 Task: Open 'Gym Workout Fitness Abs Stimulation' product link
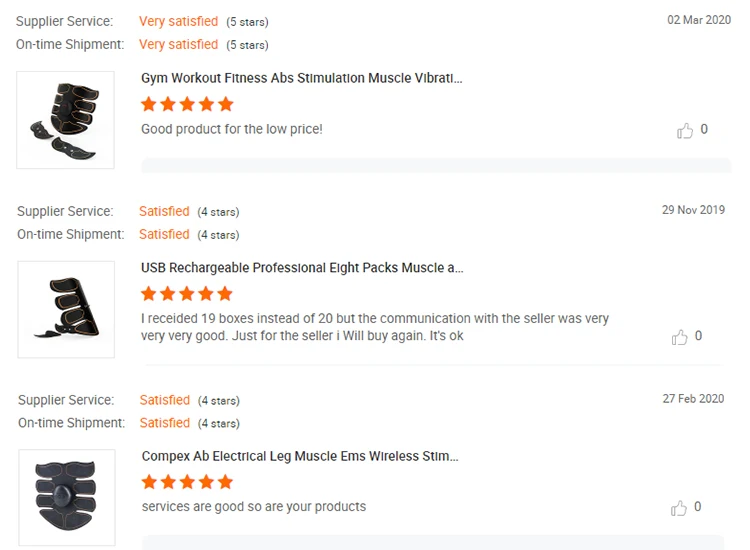pyautogui.click(x=302, y=78)
